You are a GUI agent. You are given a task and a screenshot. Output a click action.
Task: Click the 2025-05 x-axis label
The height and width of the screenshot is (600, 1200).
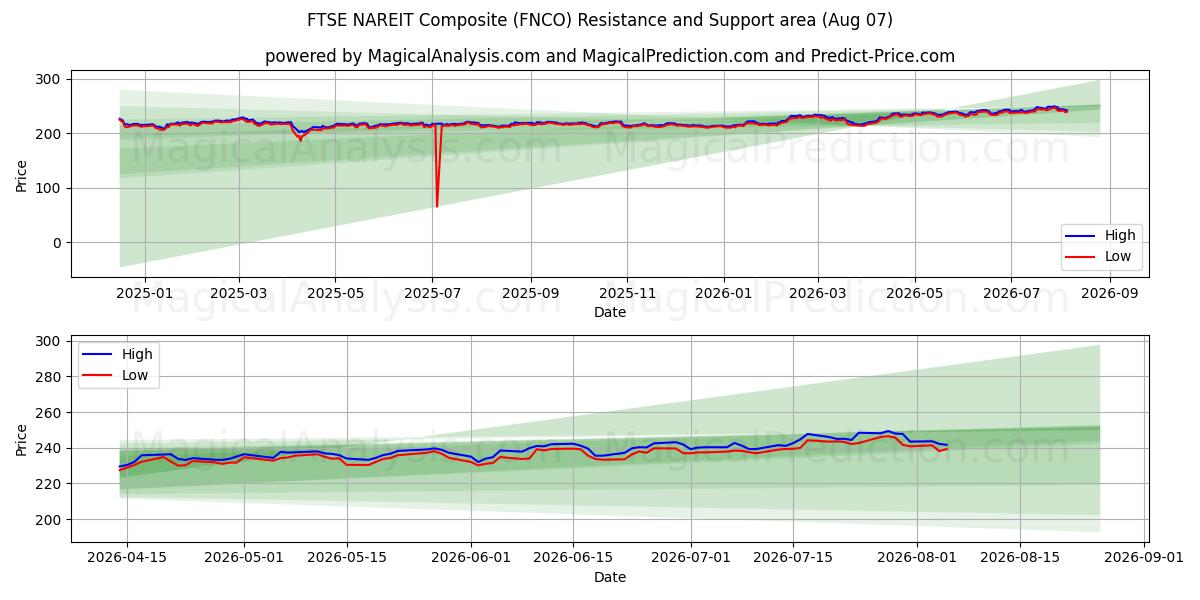click(x=335, y=295)
